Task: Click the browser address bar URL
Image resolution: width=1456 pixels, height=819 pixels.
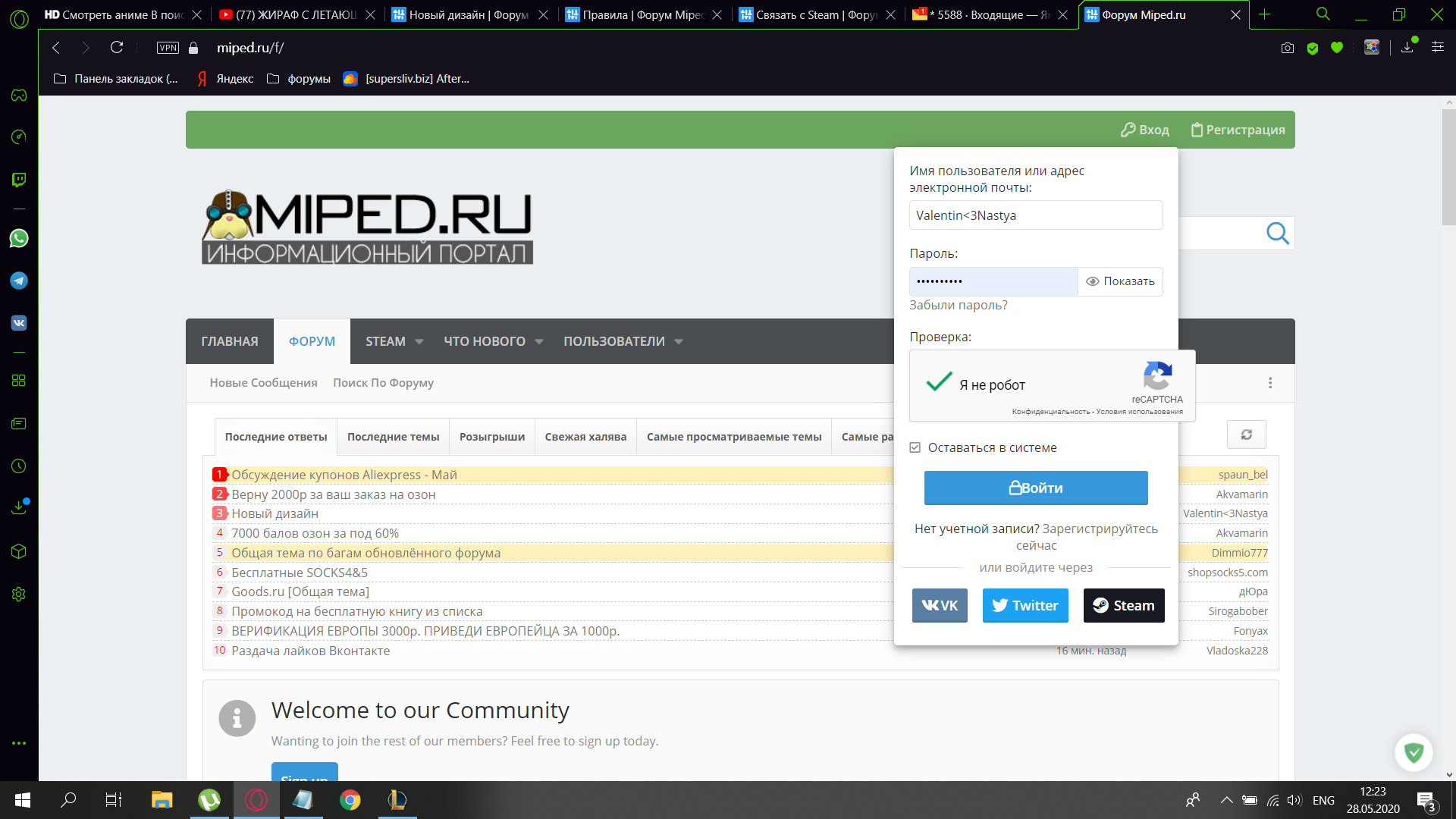Action: pos(250,48)
